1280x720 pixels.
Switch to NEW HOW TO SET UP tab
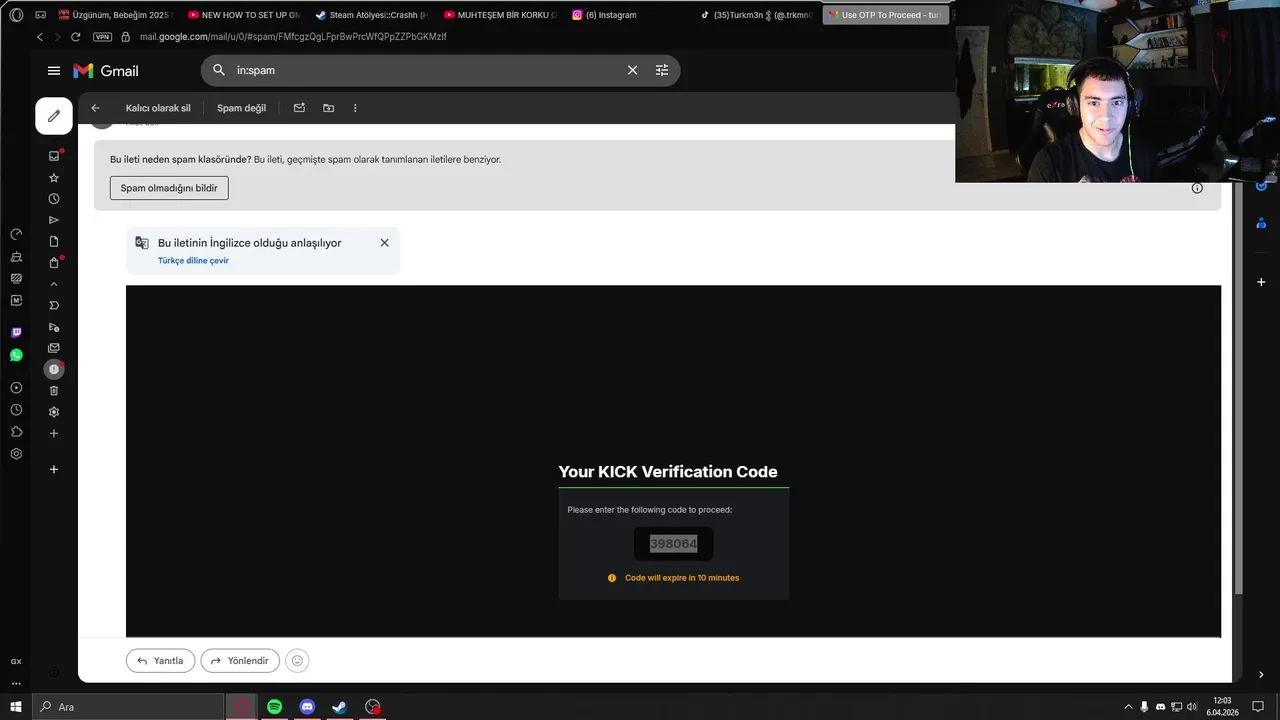click(244, 15)
